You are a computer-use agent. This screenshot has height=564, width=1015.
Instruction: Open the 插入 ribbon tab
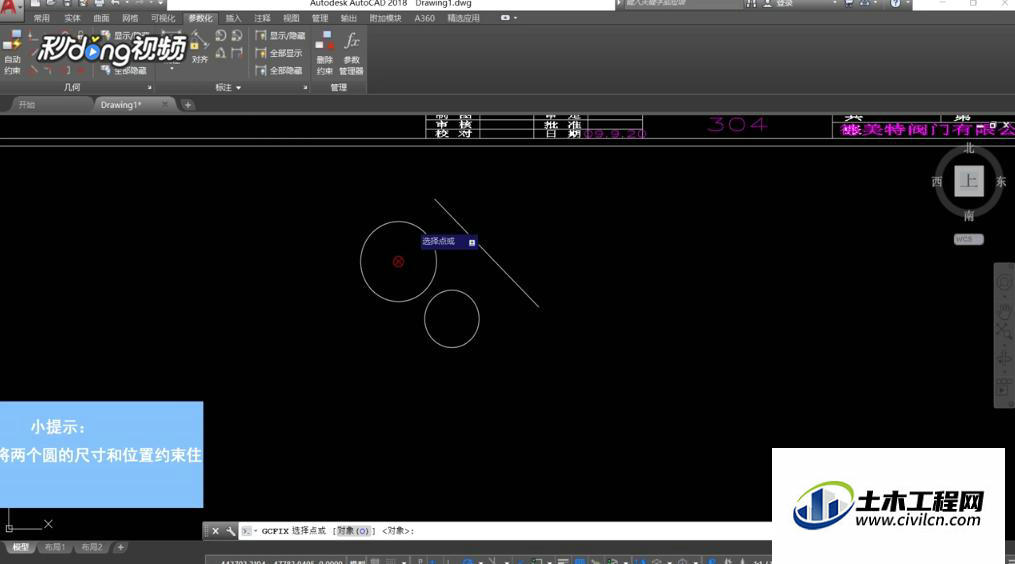click(233, 18)
